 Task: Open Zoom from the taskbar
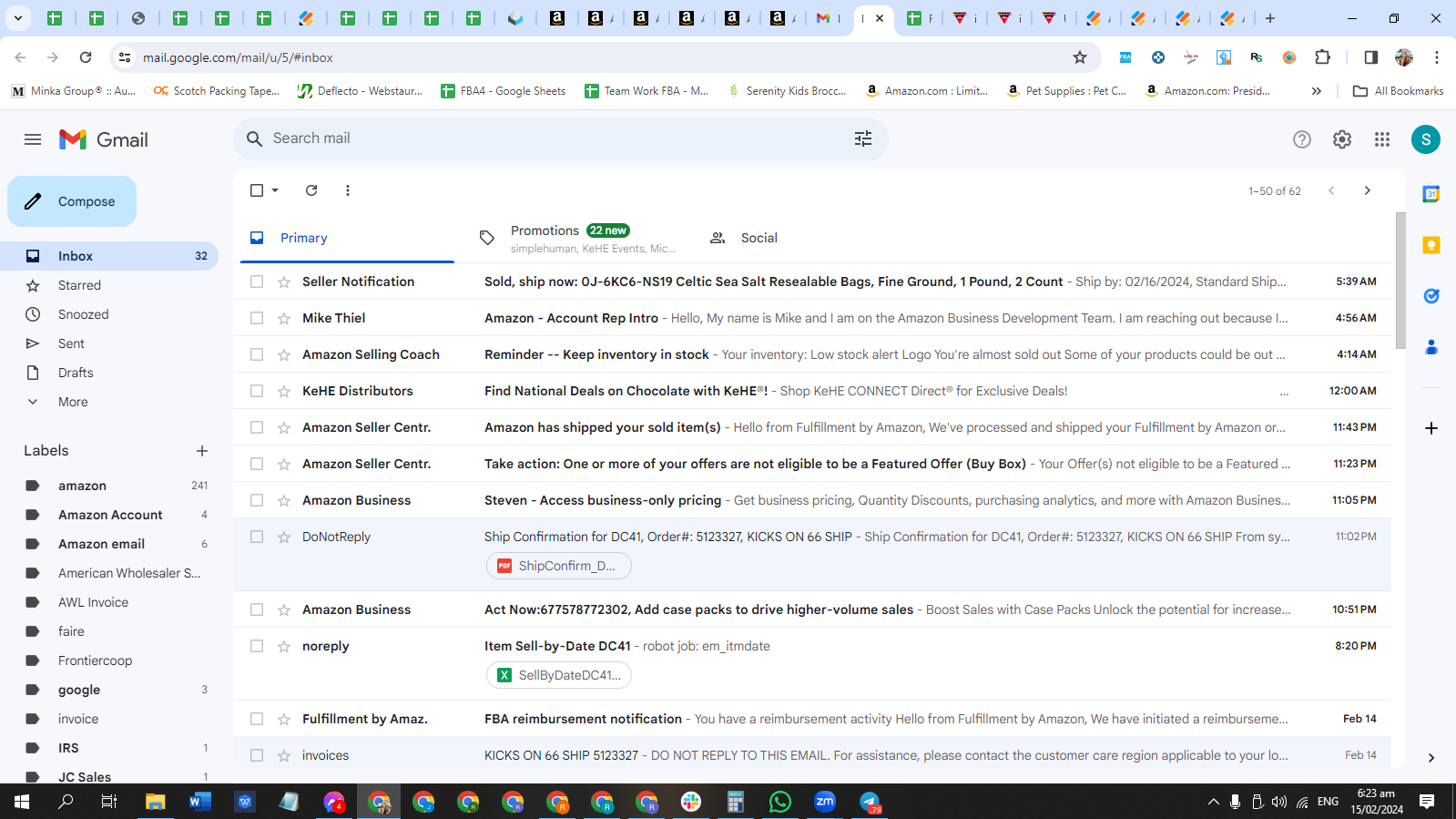[825, 802]
